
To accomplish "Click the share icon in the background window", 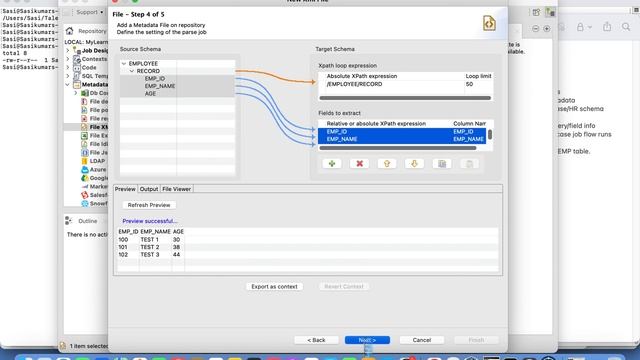I will pos(607,27).
